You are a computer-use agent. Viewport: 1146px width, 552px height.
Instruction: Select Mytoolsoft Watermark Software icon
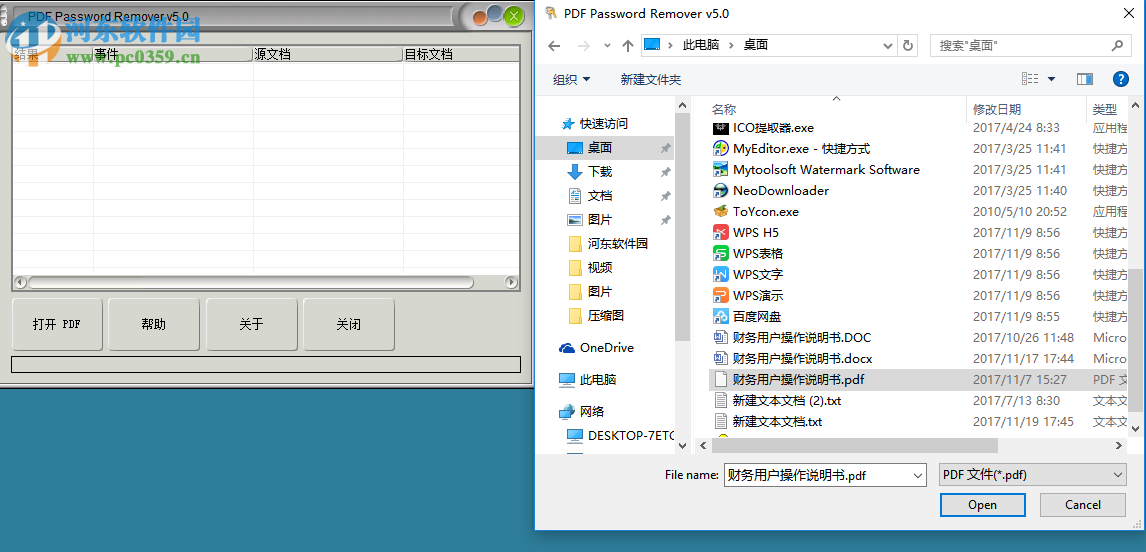(721, 170)
